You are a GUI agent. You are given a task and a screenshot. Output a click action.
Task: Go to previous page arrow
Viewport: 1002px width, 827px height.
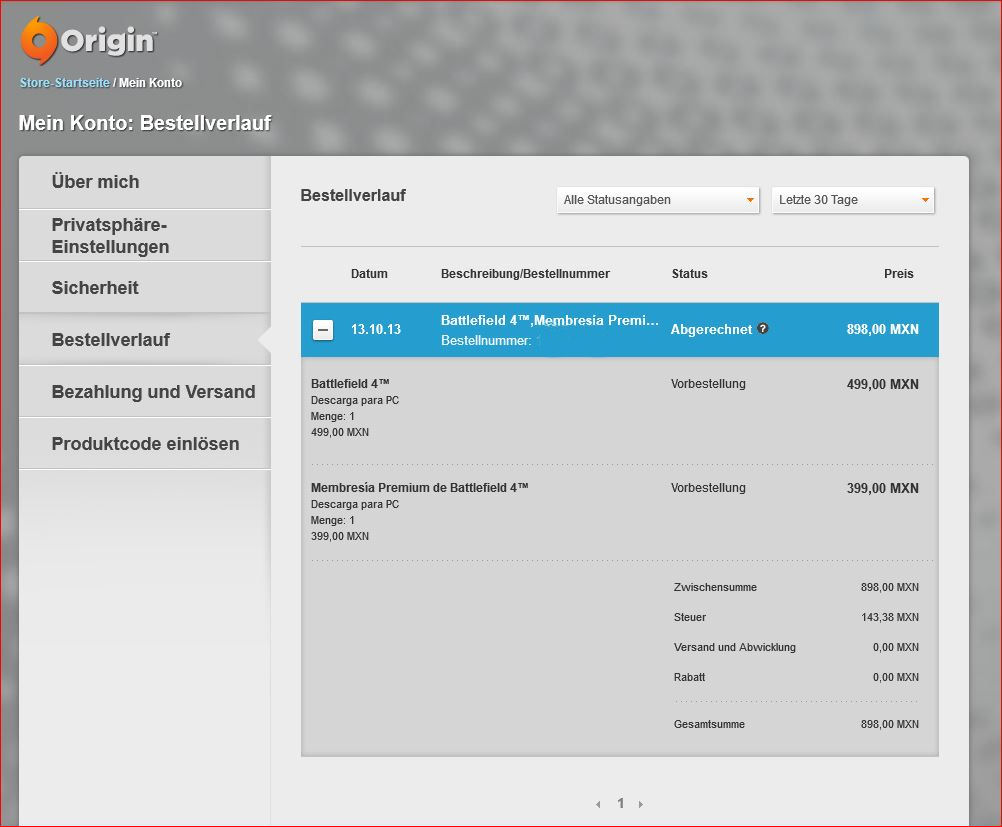point(598,804)
